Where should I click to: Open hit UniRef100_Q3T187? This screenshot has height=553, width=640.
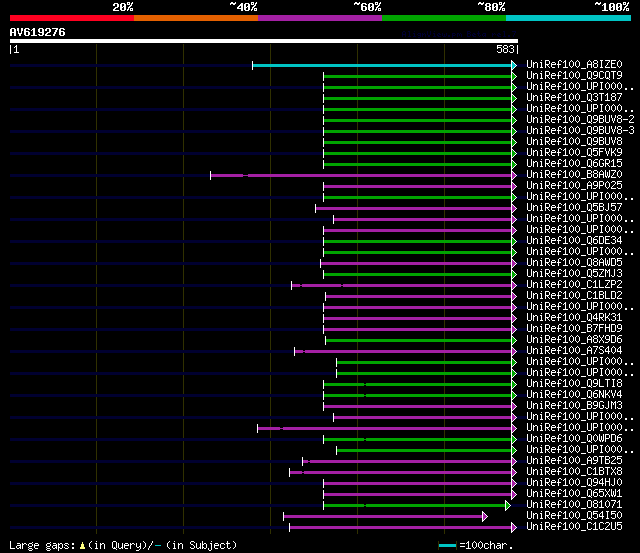pyautogui.click(x=574, y=98)
